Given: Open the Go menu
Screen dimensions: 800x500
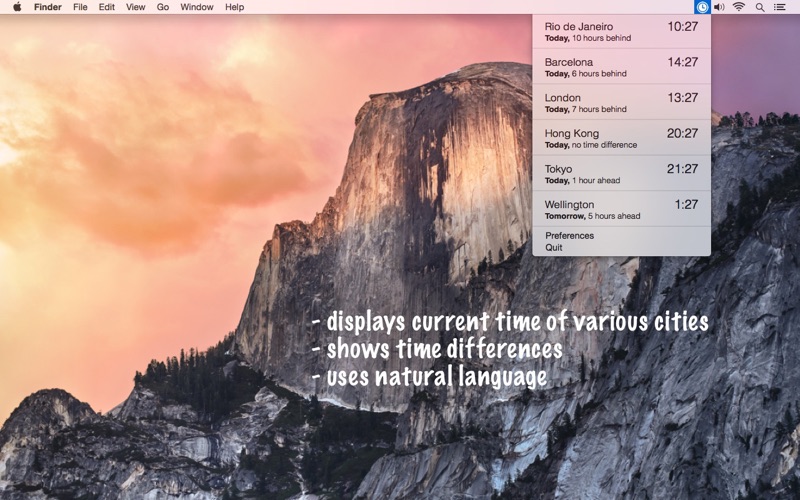Looking at the screenshot, I should (x=163, y=7).
